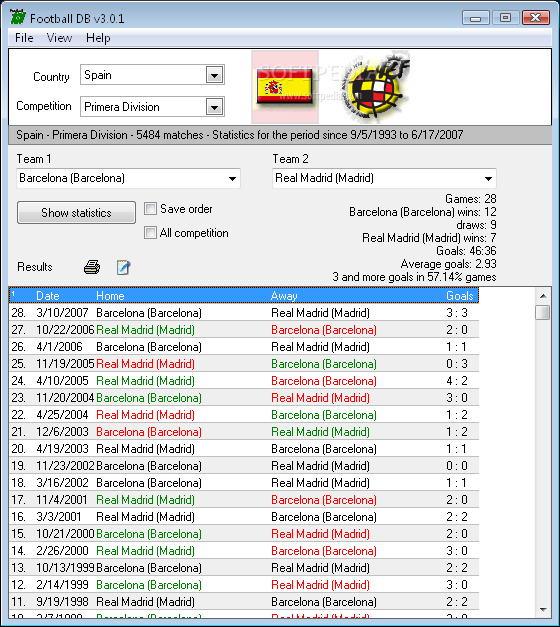This screenshot has width=560, height=627.
Task: Click the results list scrollbar thumb
Action: (x=543, y=312)
